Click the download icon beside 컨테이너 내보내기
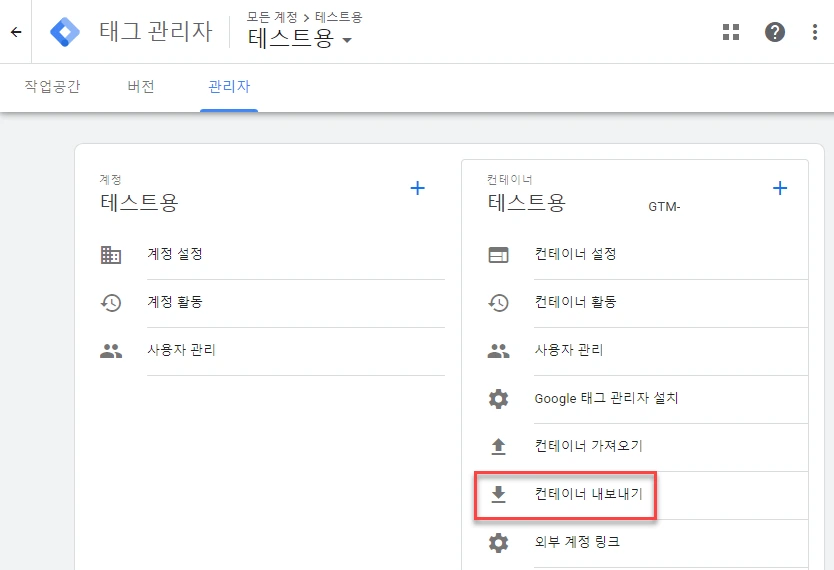This screenshot has height=570, width=834. coord(498,494)
